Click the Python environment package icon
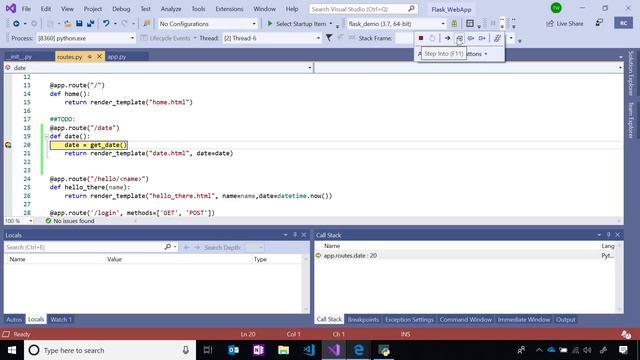 pyautogui.click(x=454, y=24)
